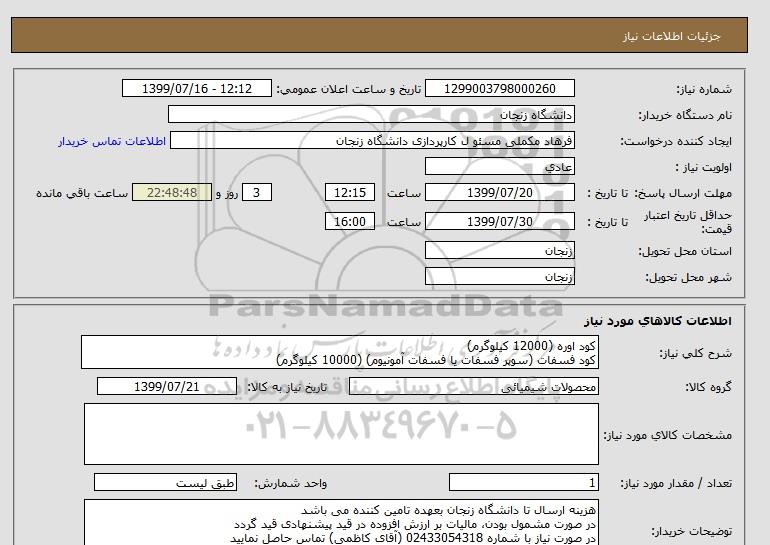Click remaining days field showing 3

coord(256,192)
